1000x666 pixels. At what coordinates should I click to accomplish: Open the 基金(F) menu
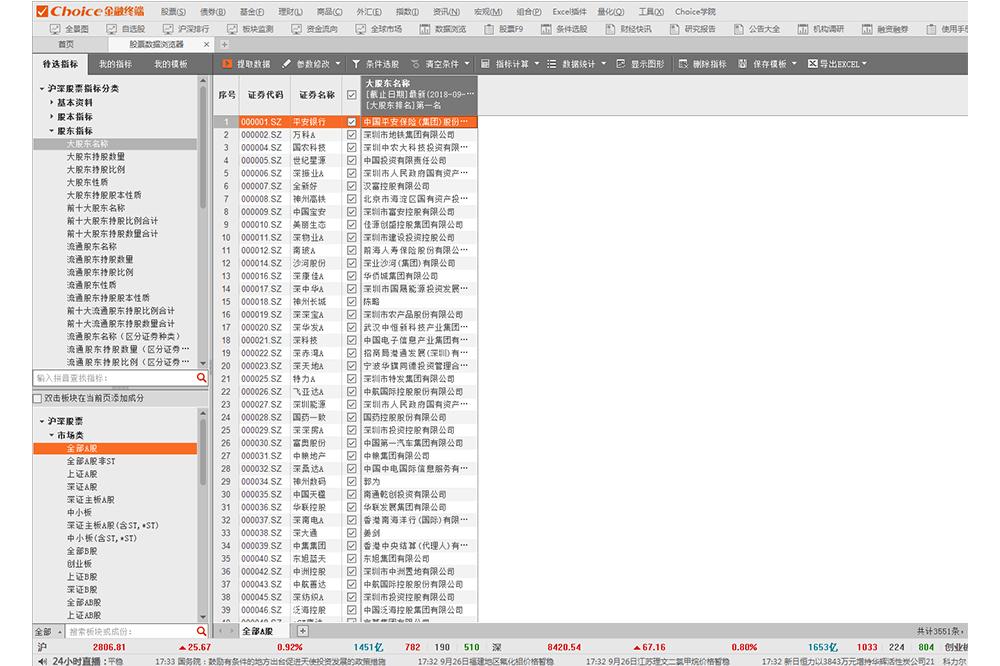[251, 11]
